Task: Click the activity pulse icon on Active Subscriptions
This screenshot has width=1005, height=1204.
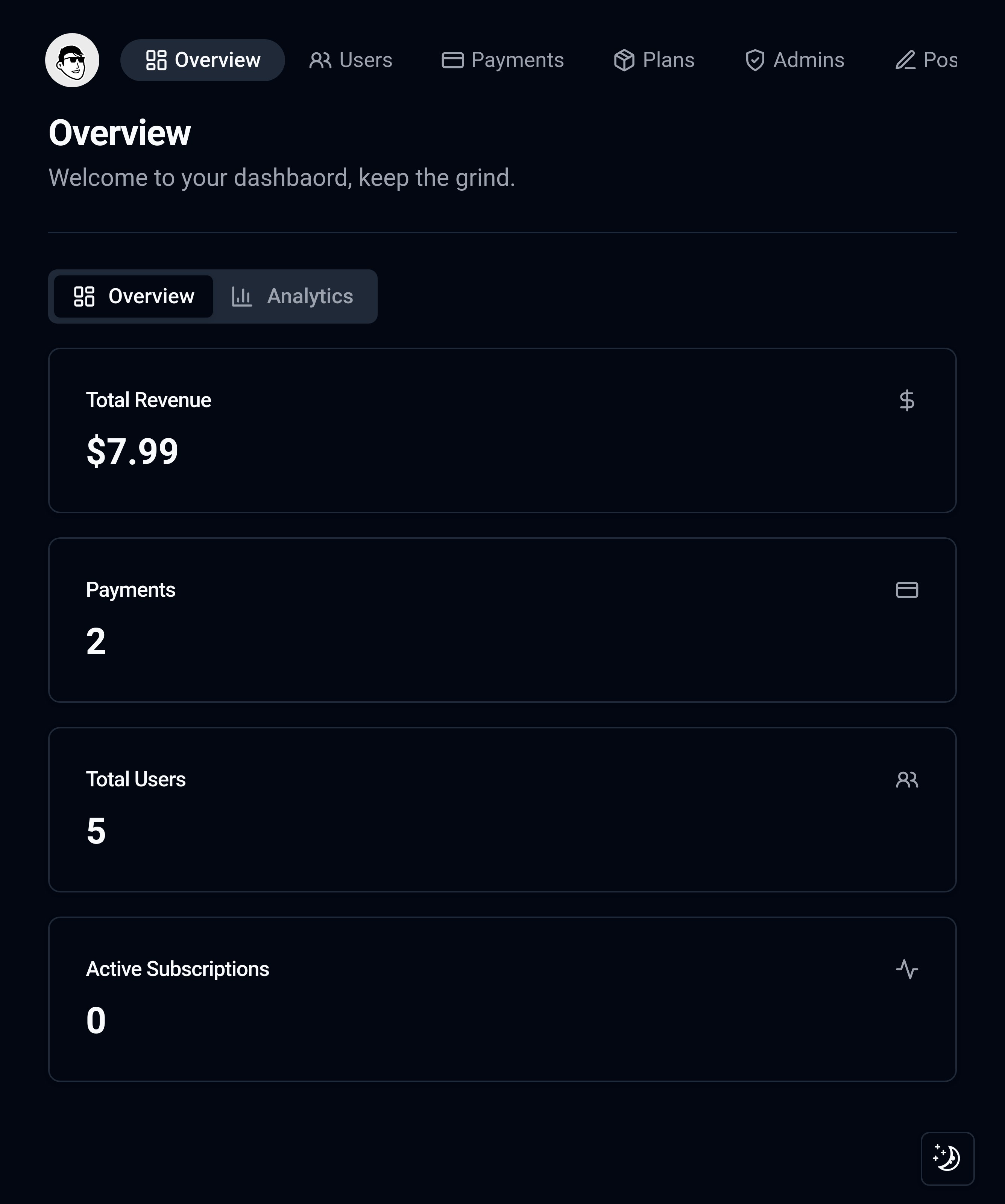Action: pyautogui.click(x=906, y=969)
